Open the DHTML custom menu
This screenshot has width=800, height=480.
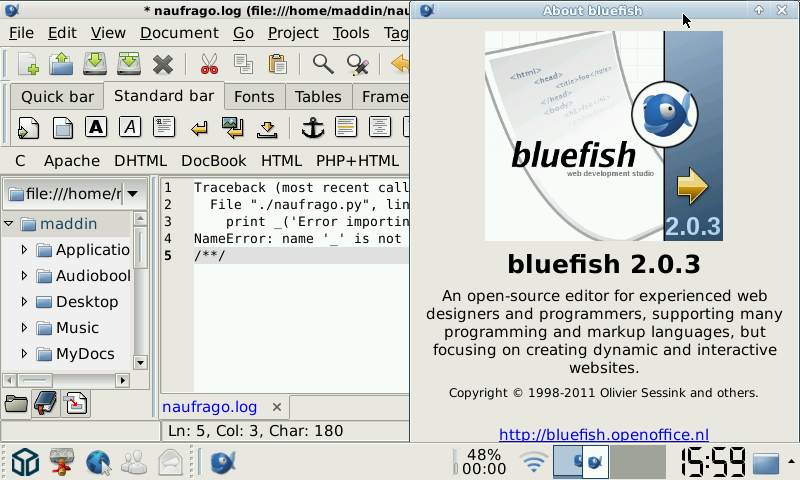[x=140, y=161]
